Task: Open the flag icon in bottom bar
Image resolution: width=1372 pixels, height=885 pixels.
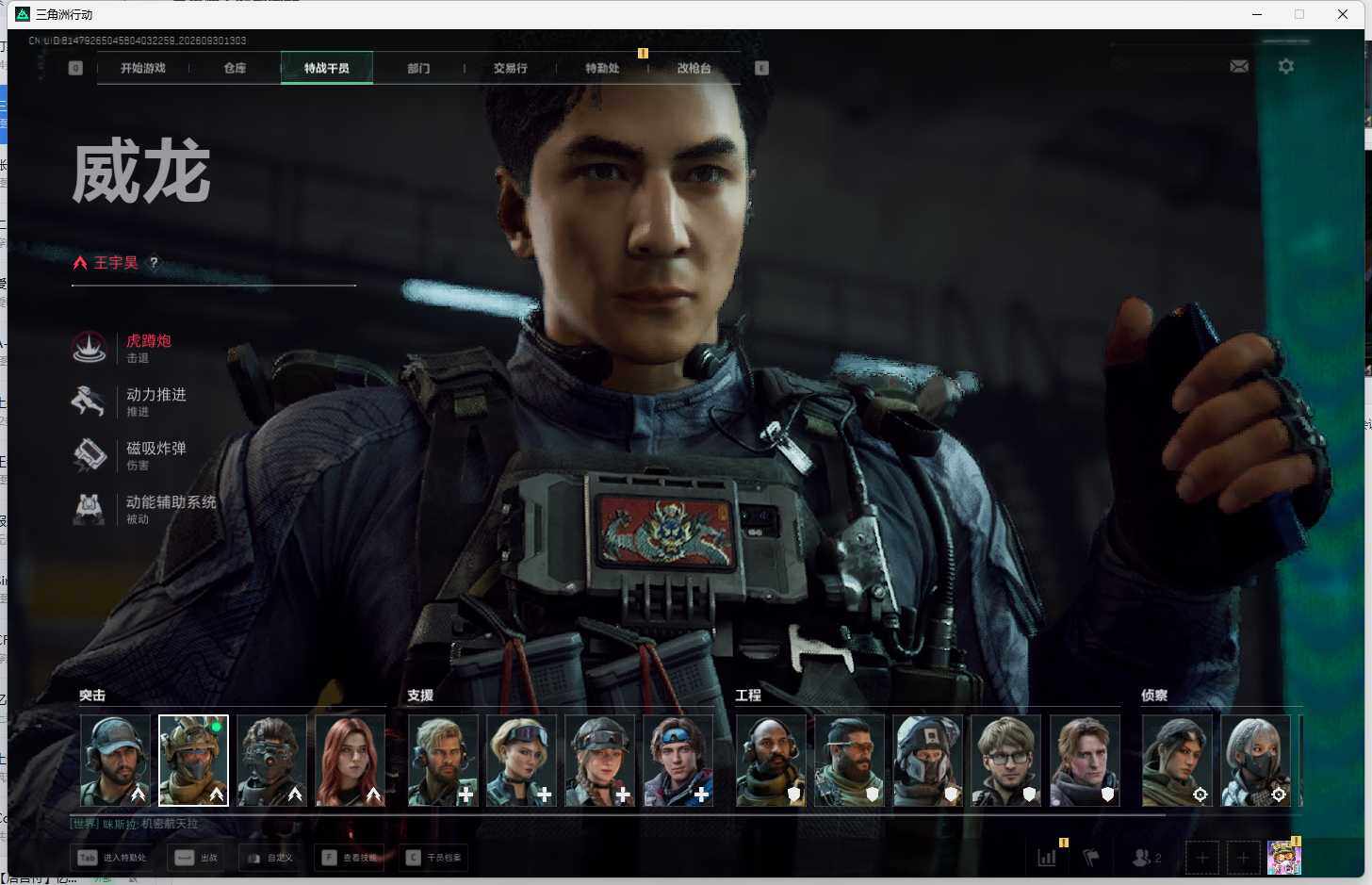Action: [x=1091, y=857]
